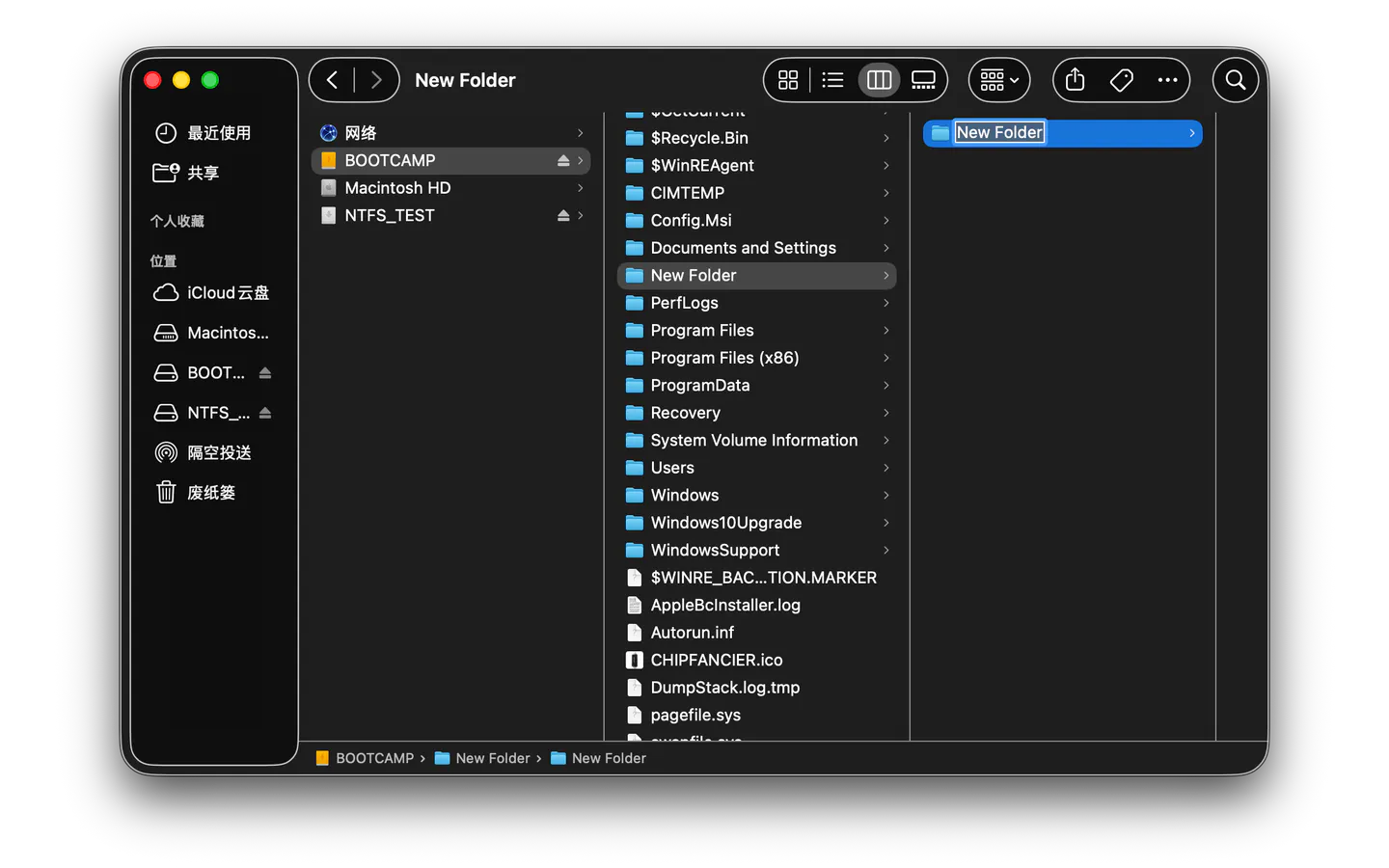This screenshot has width=1389, height=868.
Task: Expand the Windows folder chevron
Action: pos(885,495)
